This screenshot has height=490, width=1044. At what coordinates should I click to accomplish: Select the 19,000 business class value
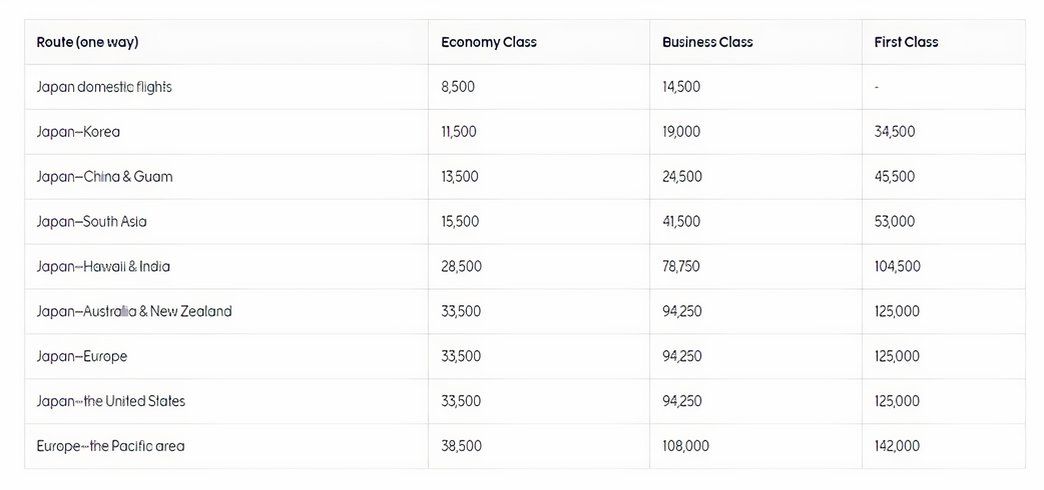(x=681, y=132)
